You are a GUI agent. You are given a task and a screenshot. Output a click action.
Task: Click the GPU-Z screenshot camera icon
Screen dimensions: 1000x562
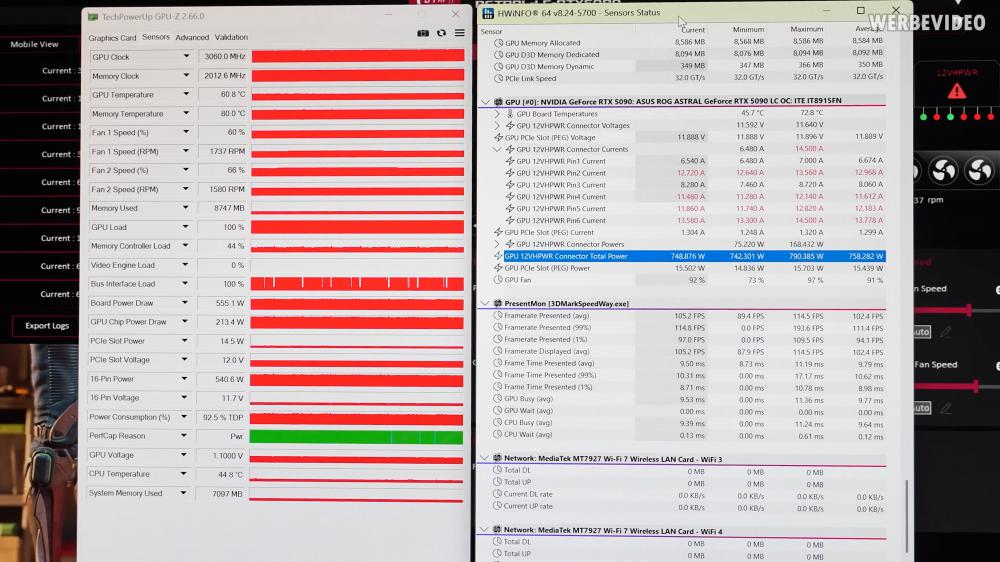423,33
